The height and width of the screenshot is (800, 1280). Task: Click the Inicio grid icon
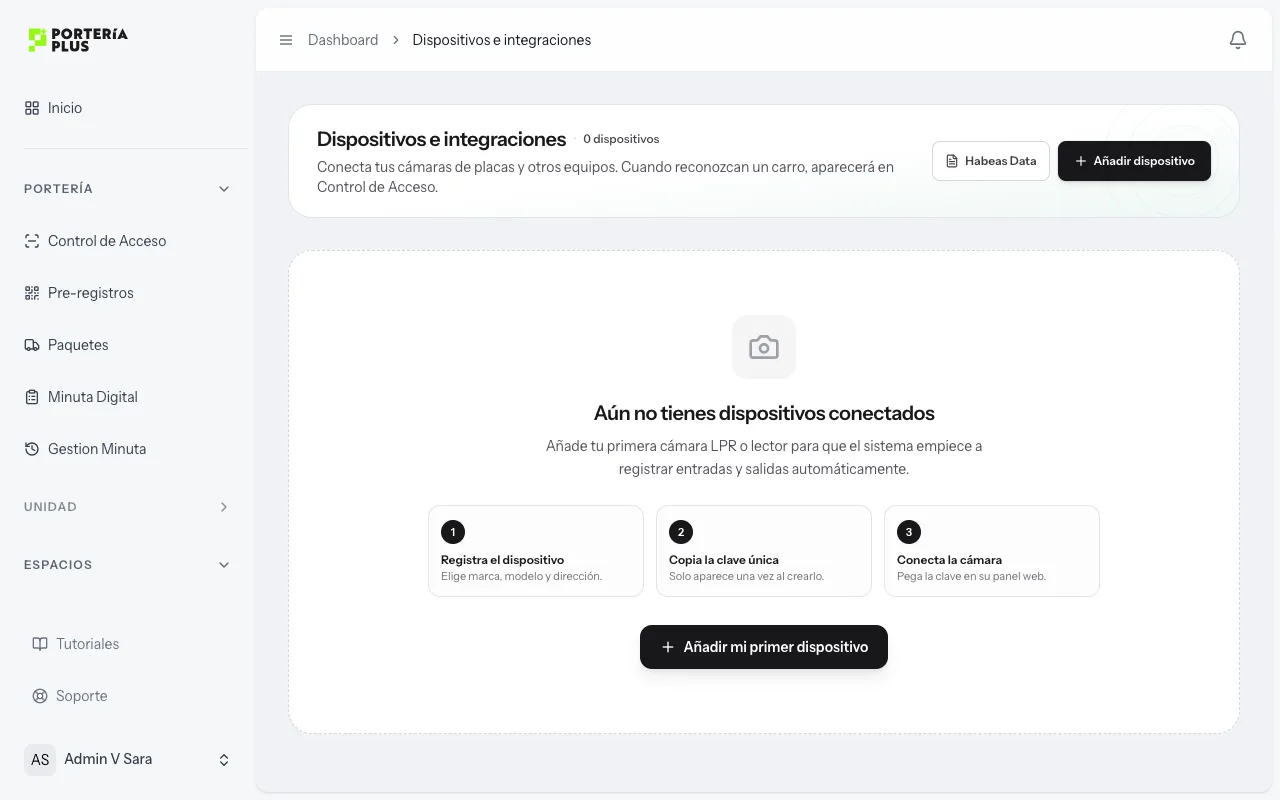pos(32,108)
